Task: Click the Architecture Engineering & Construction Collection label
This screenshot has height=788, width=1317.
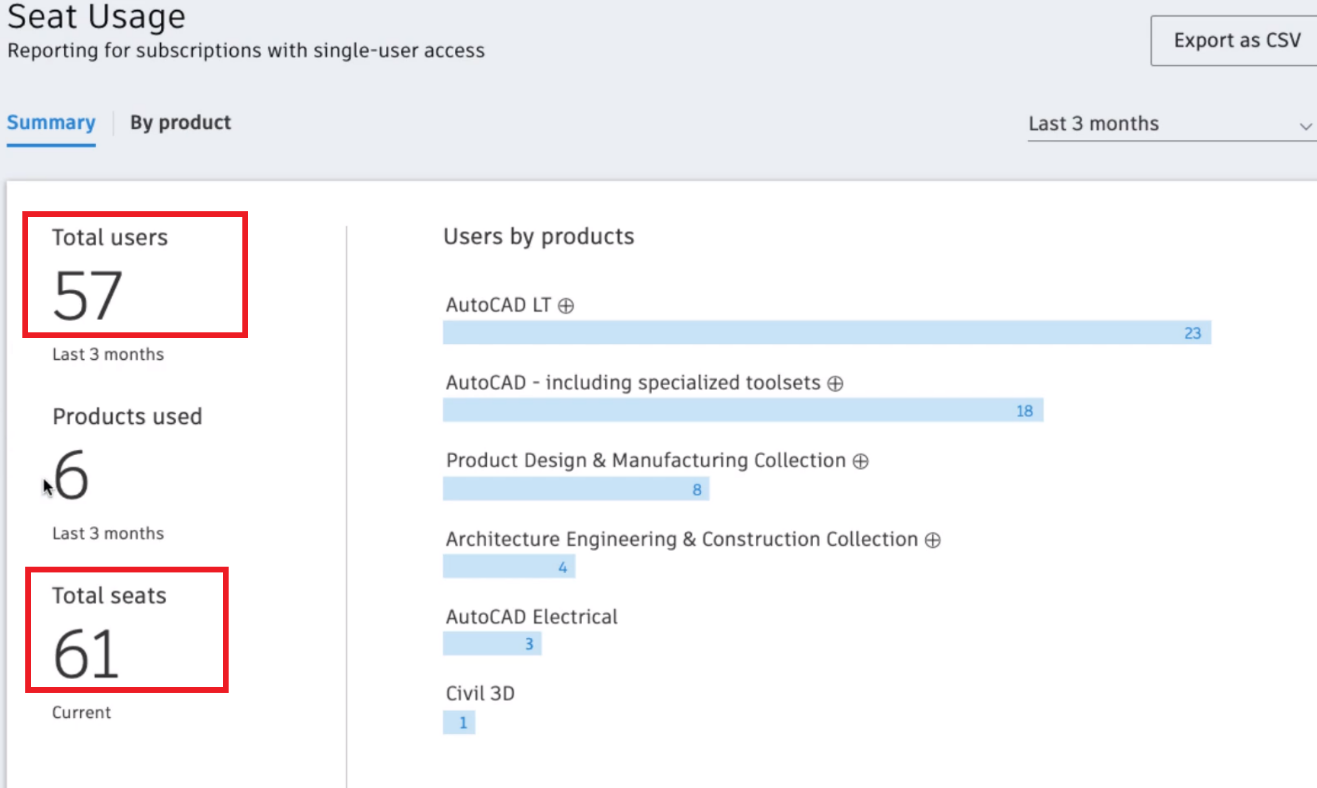Action: [682, 540]
